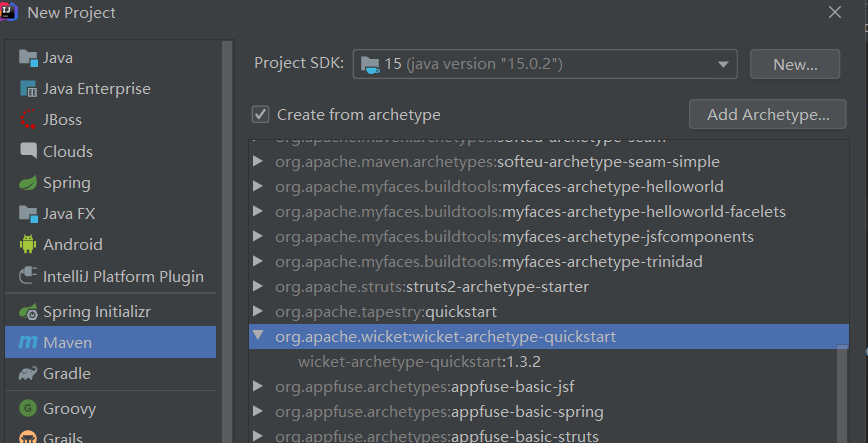Open the Project SDK dropdown
This screenshot has width=868, height=443.
pyautogui.click(x=722, y=64)
